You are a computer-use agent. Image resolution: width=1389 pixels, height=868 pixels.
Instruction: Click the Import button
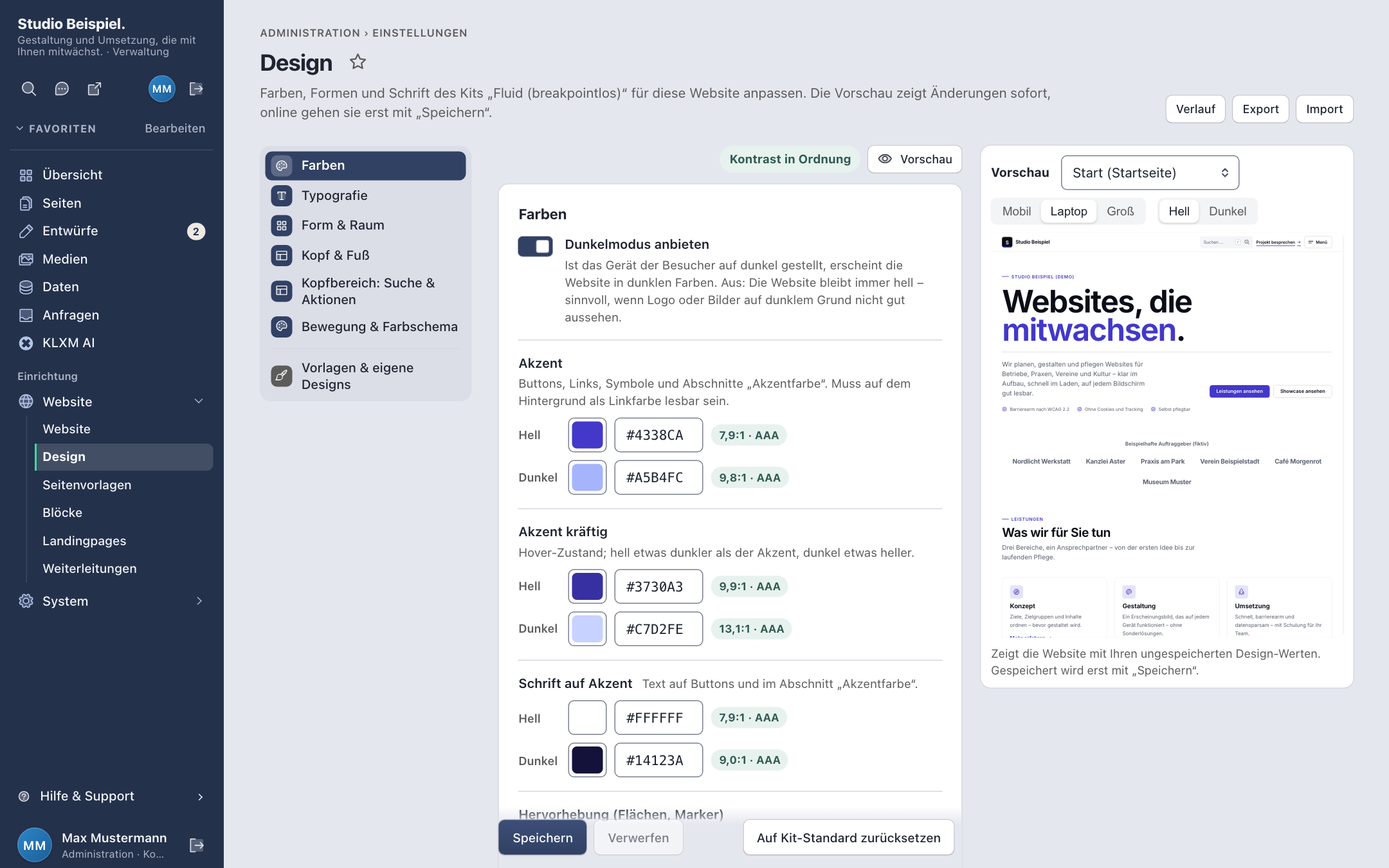1324,109
